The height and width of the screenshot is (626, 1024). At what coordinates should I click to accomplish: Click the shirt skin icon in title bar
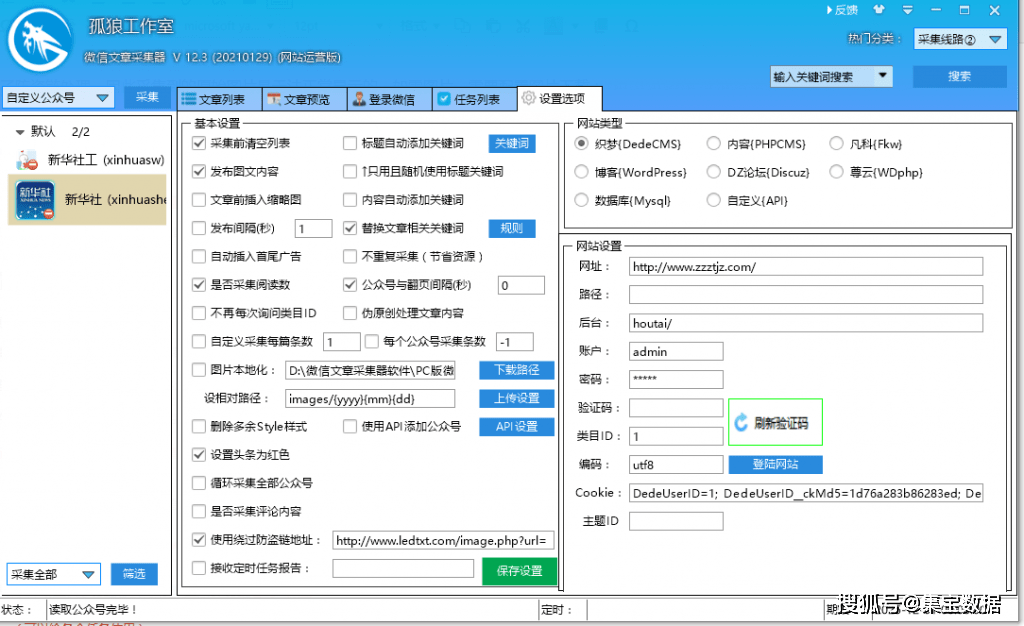coord(879,10)
